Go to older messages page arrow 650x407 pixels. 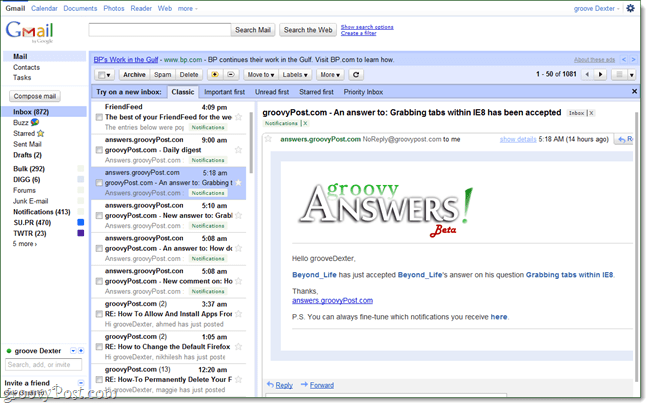pos(600,75)
